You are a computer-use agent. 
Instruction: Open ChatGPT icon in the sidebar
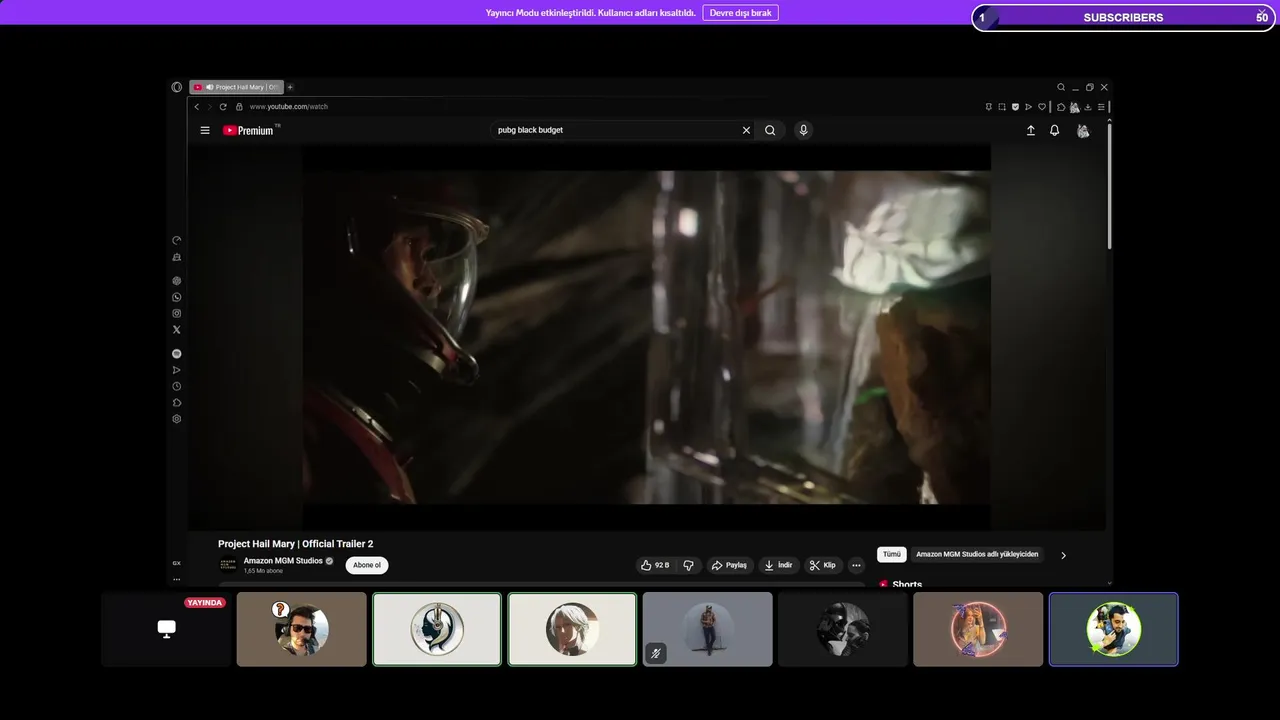[x=177, y=281]
